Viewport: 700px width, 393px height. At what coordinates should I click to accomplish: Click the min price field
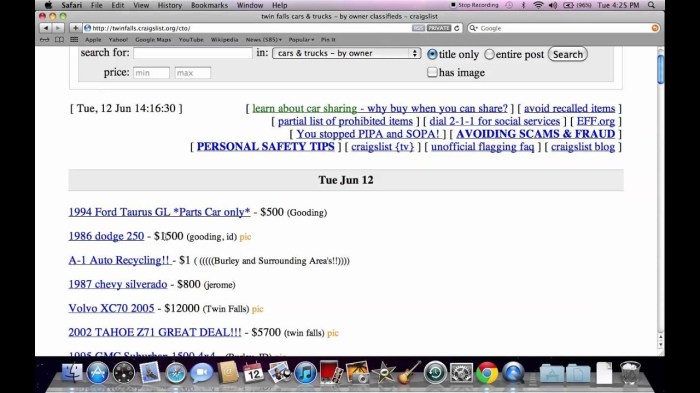[x=151, y=73]
